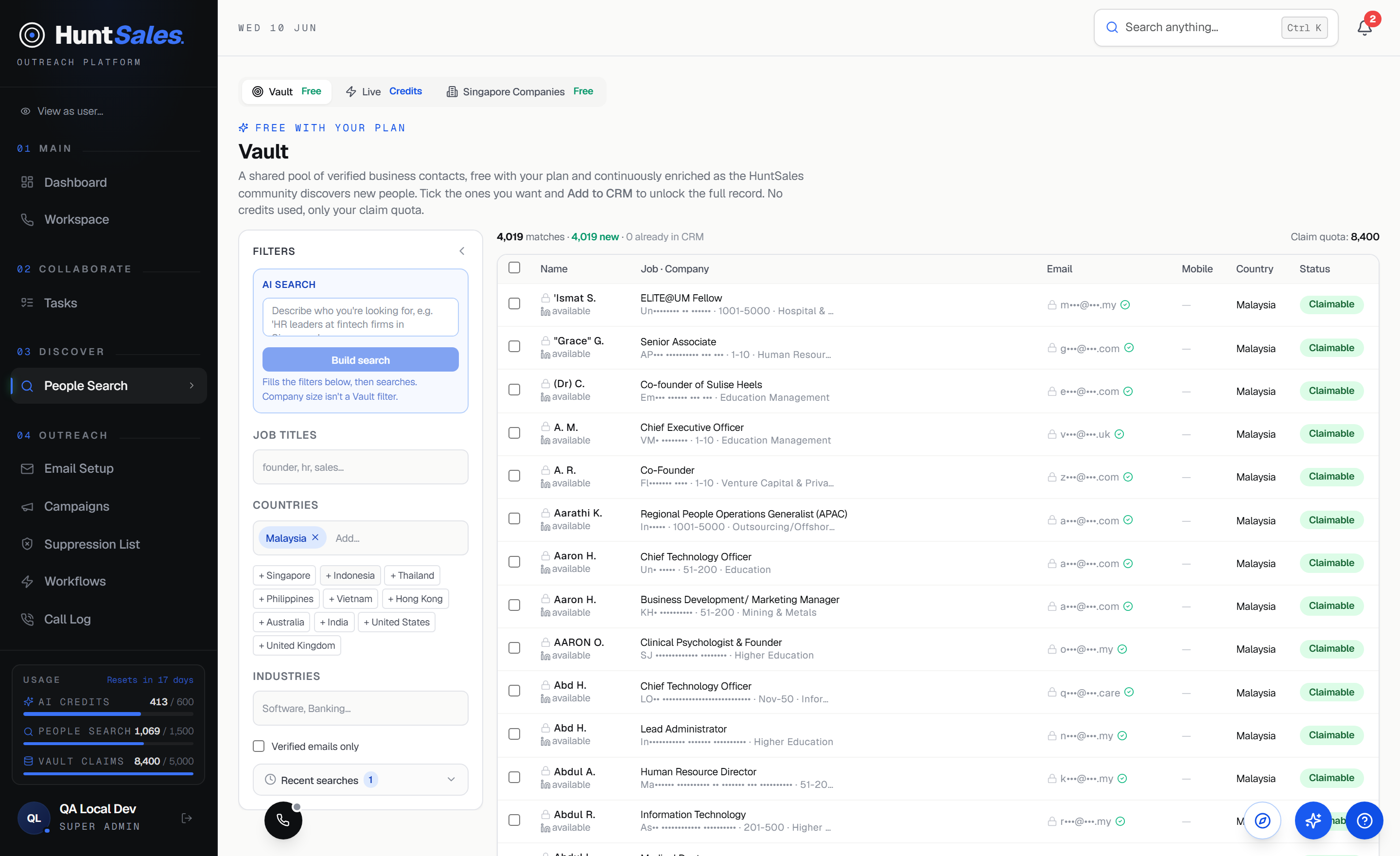This screenshot has width=1400, height=856.
Task: Click the Email Setup envelope icon
Action: (27, 468)
